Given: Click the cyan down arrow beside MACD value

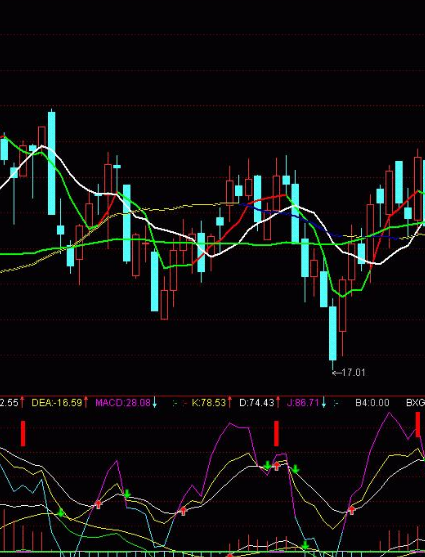Looking at the screenshot, I should [154, 403].
